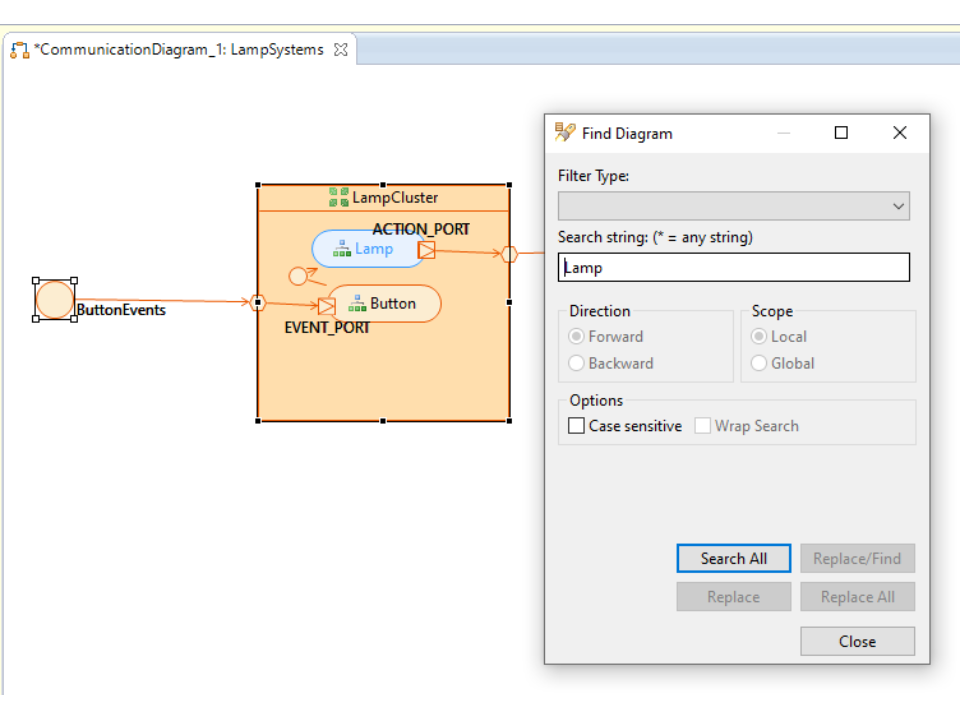
Task: Enable the Case sensitive checkbox
Action: click(577, 426)
